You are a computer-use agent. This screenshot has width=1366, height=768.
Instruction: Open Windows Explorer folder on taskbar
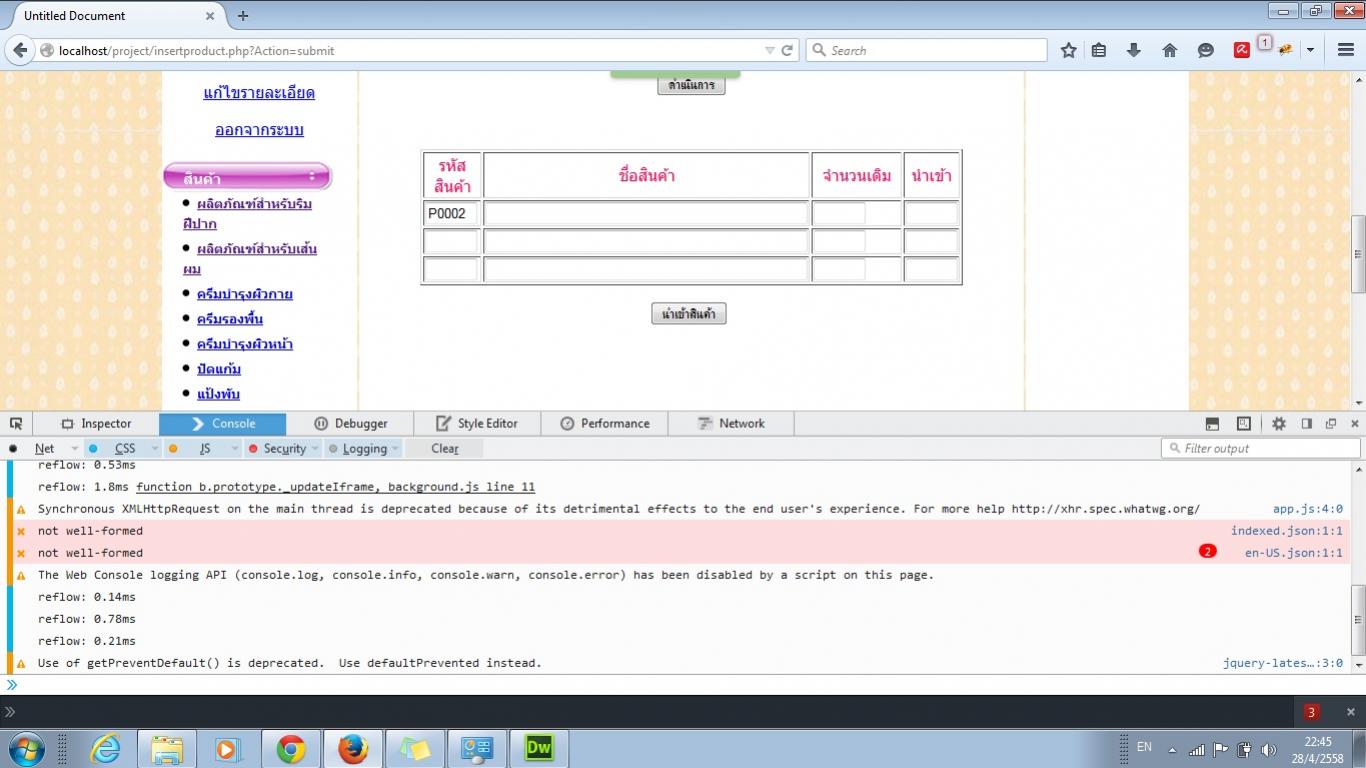167,748
